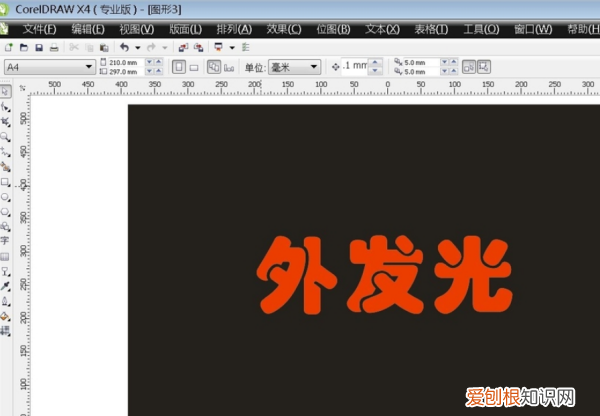Open the 表格(T) menu
The width and height of the screenshot is (600, 416).
coord(431,29)
